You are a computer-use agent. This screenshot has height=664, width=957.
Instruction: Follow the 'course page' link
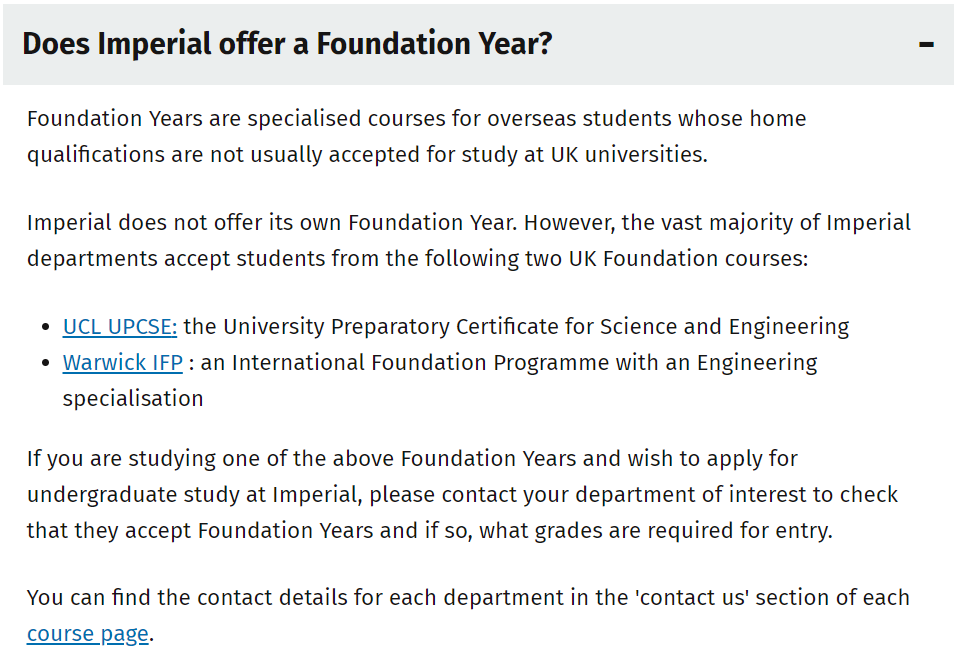(88, 633)
